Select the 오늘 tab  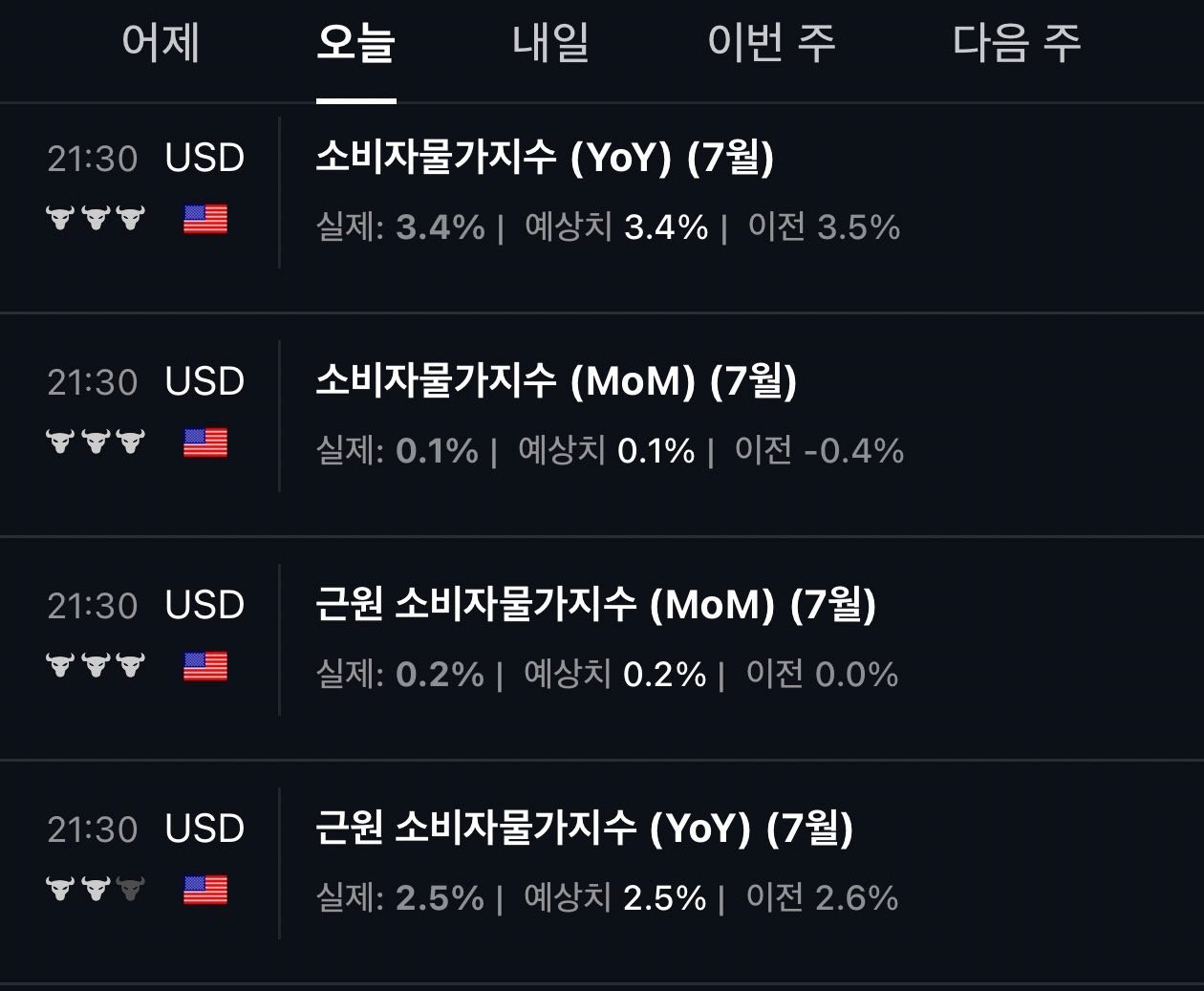coord(355,43)
